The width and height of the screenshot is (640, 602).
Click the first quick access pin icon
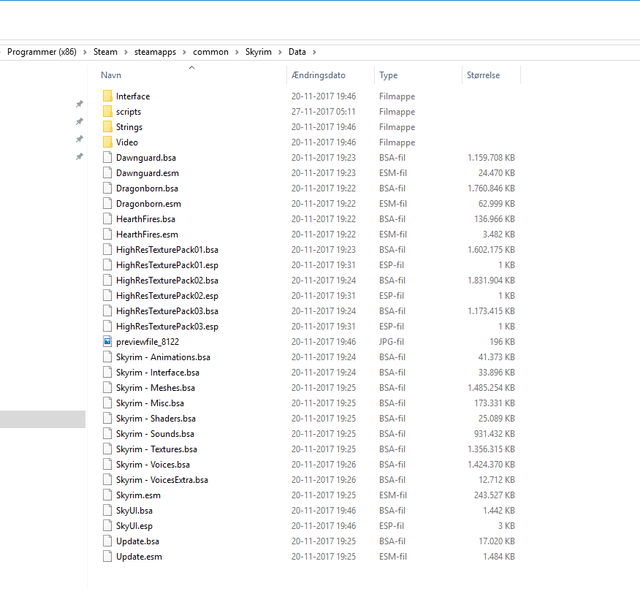point(79,104)
